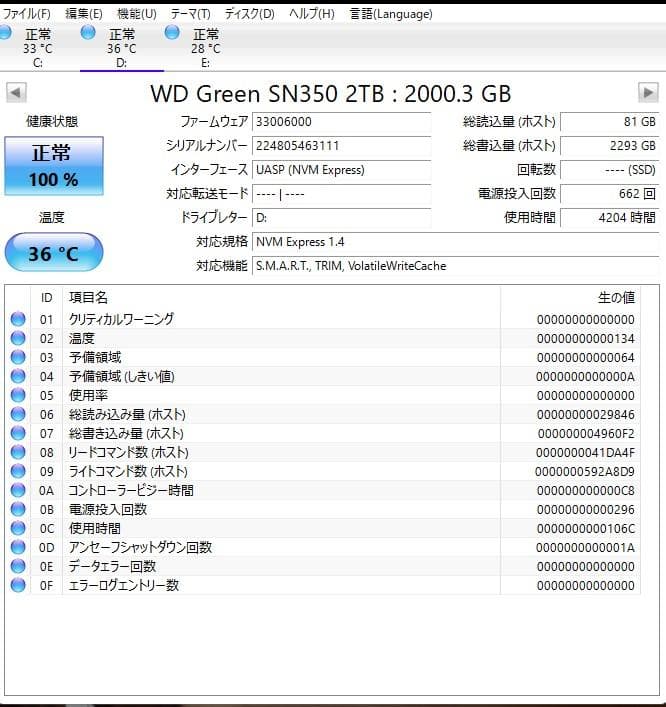Click the status icon for row 08
Image resolution: width=666 pixels, height=707 pixels.
18,452
